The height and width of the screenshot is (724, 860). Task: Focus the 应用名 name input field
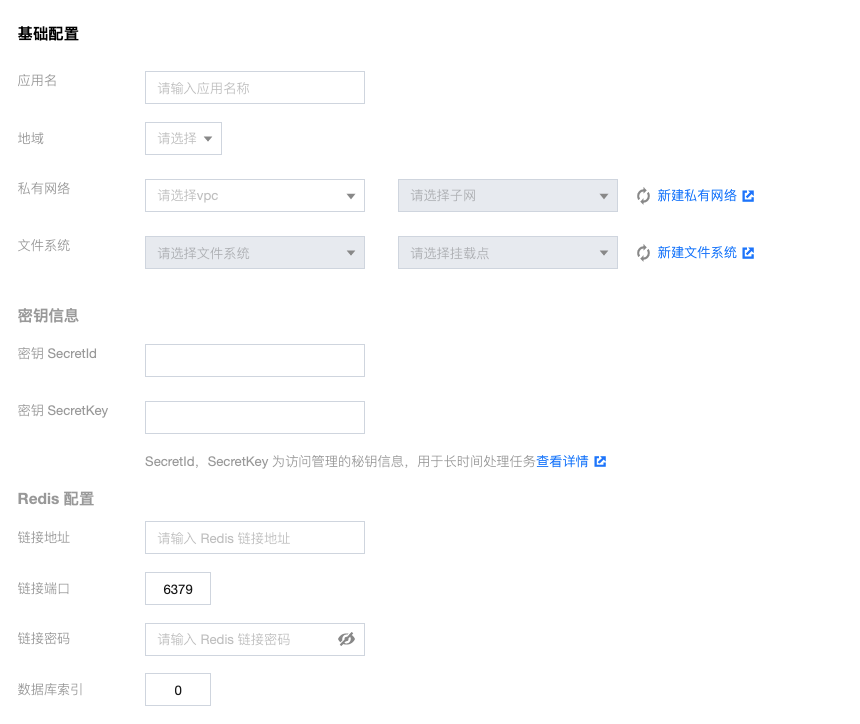(254, 87)
